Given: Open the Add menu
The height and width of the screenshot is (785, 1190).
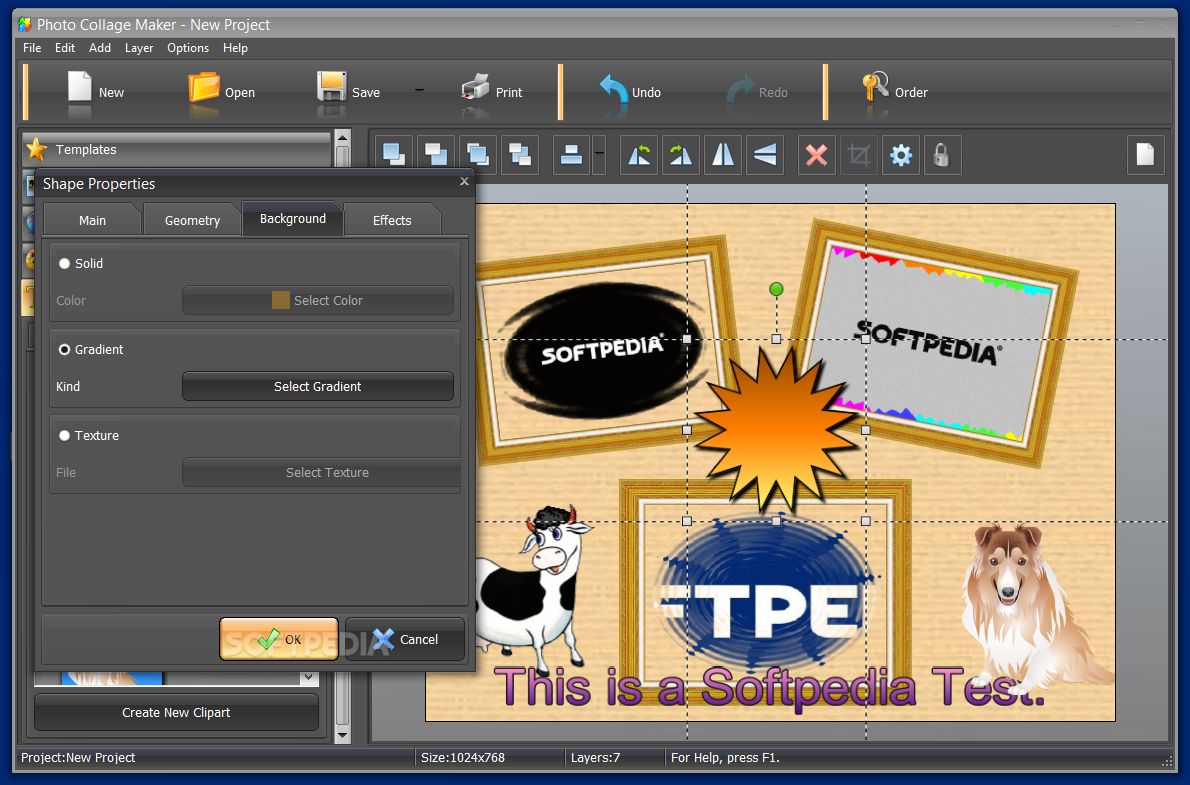Looking at the screenshot, I should point(99,48).
